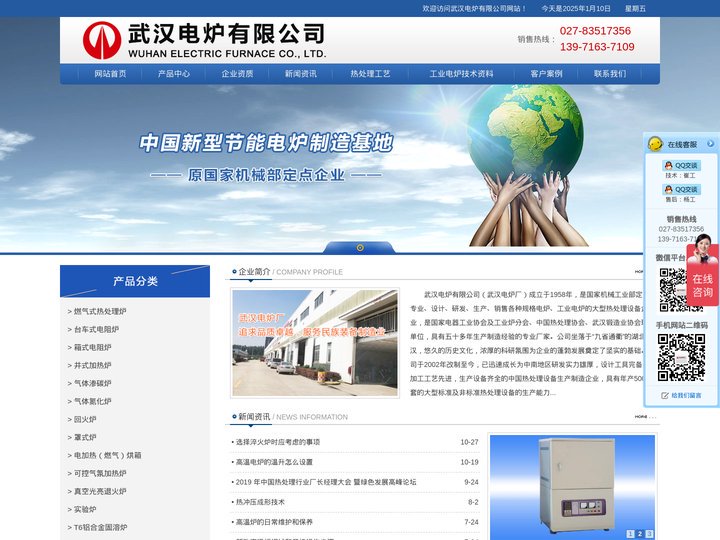Screen dimensions: 720x540
Task: Switch product slideshow to slide 1
Action: [630, 534]
